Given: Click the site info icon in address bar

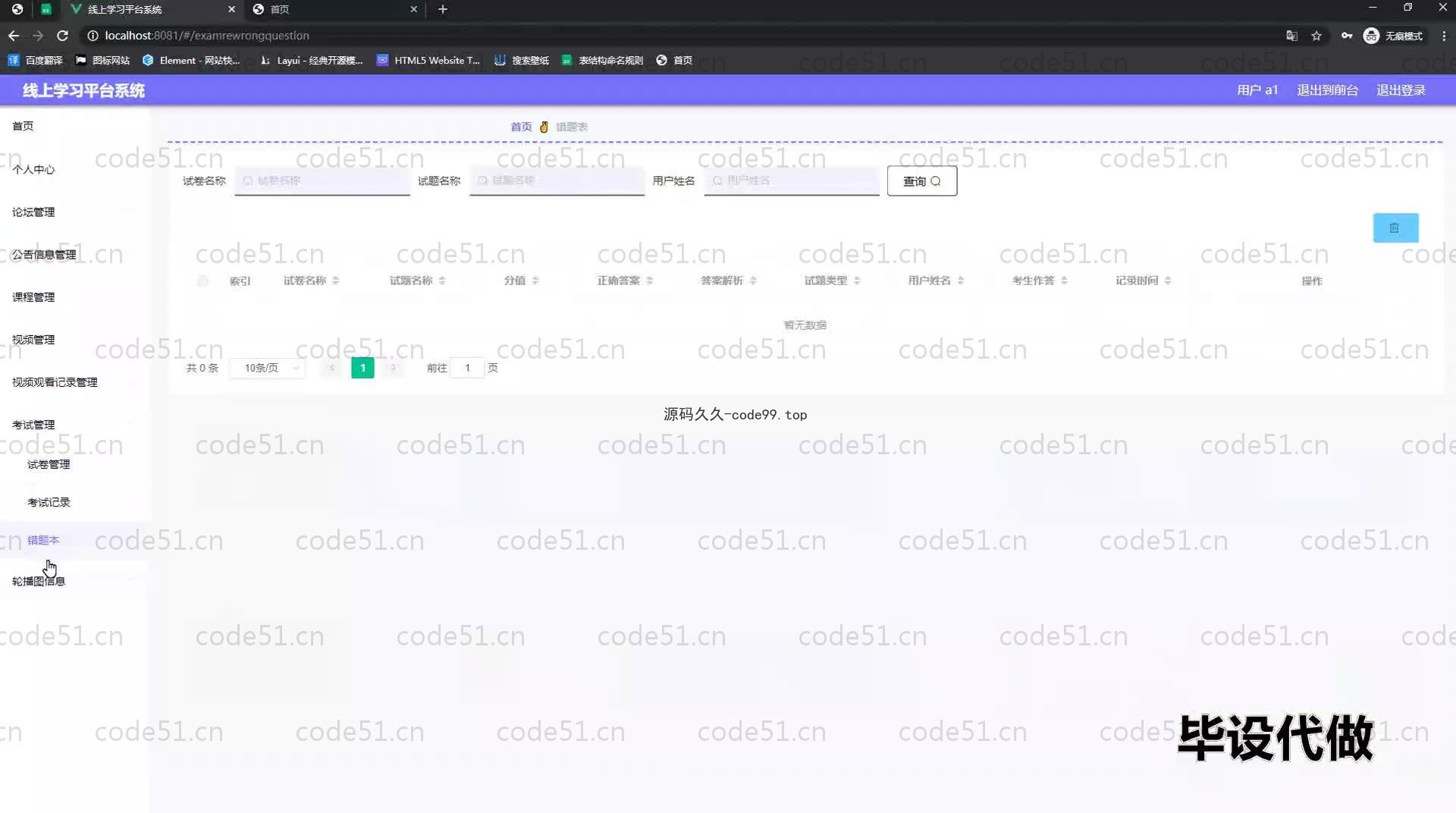Looking at the screenshot, I should tap(93, 36).
